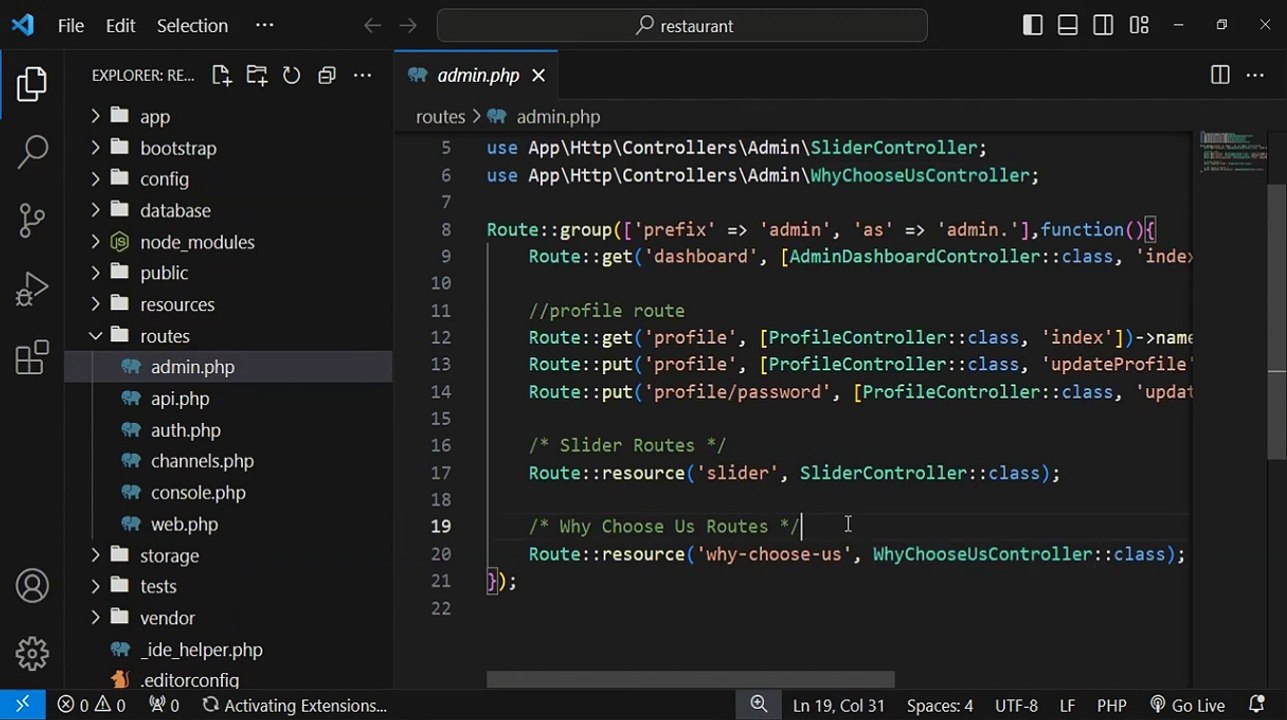1287x720 pixels.
Task: Open the Explorer view in activity bar
Action: coord(32,85)
